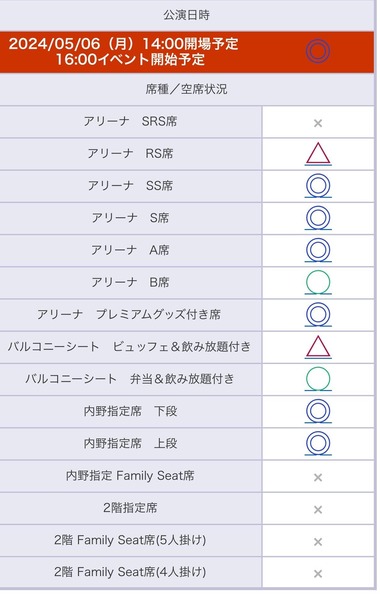Select double-circle availability for アリーナ SS席
The image size is (380, 595).
point(318,186)
